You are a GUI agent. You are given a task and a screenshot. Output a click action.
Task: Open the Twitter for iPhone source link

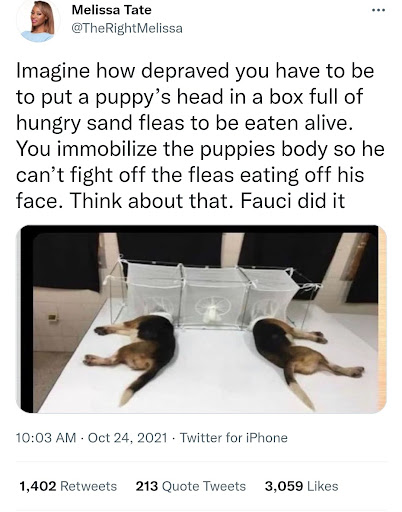pos(234,437)
